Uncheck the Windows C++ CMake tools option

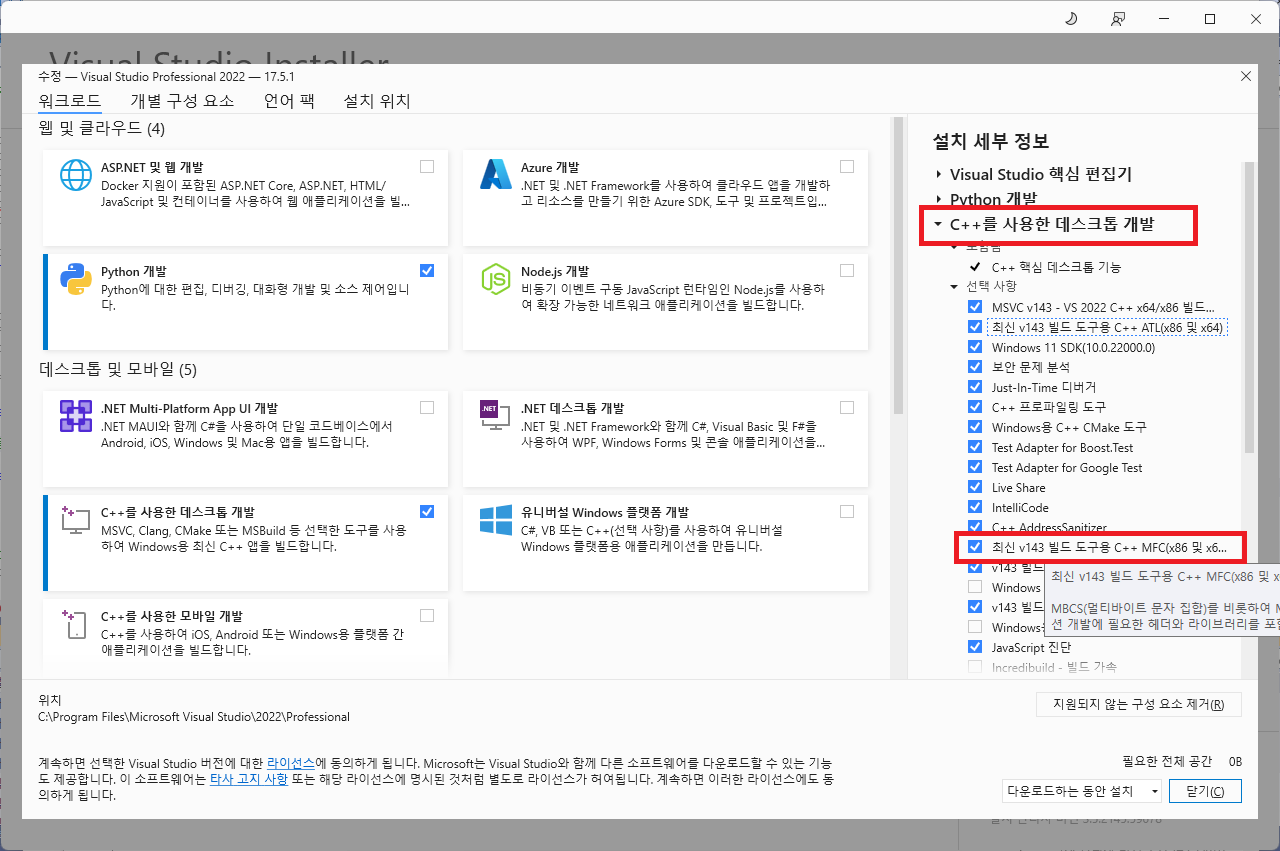tap(975, 427)
